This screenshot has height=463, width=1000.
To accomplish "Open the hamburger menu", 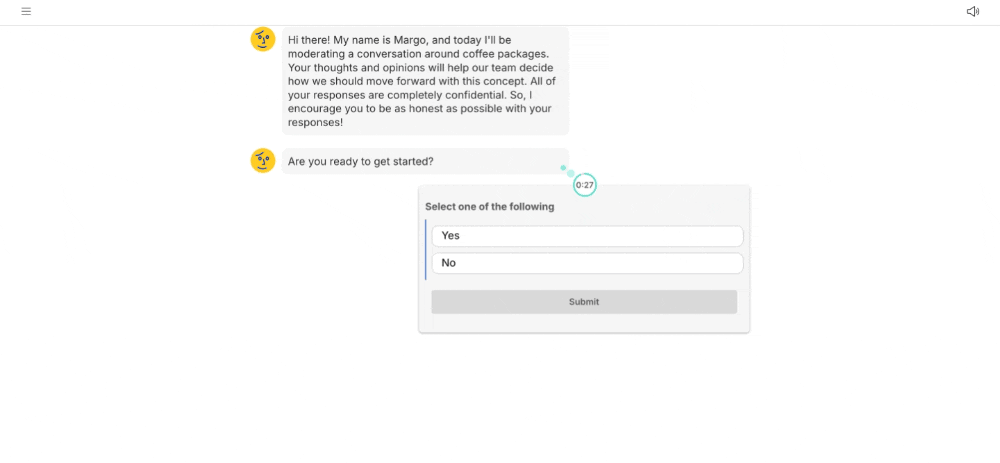I will click(x=26, y=12).
